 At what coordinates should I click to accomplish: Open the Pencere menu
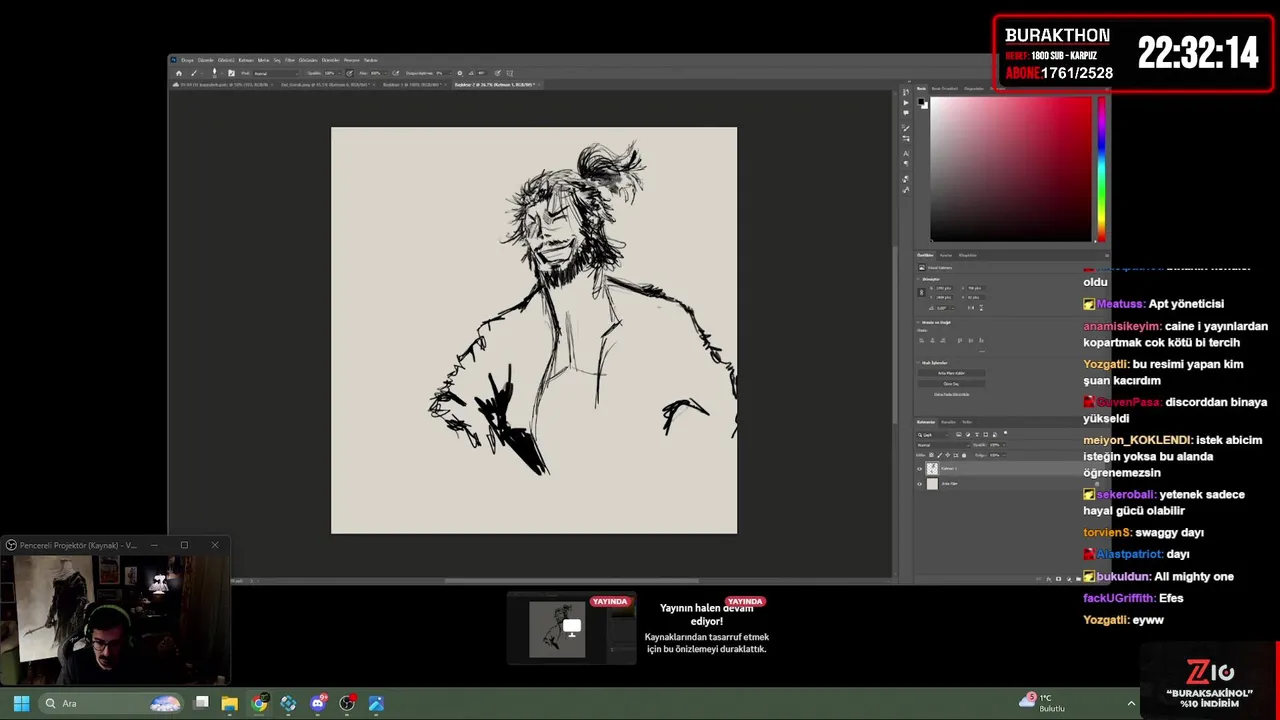(352, 60)
